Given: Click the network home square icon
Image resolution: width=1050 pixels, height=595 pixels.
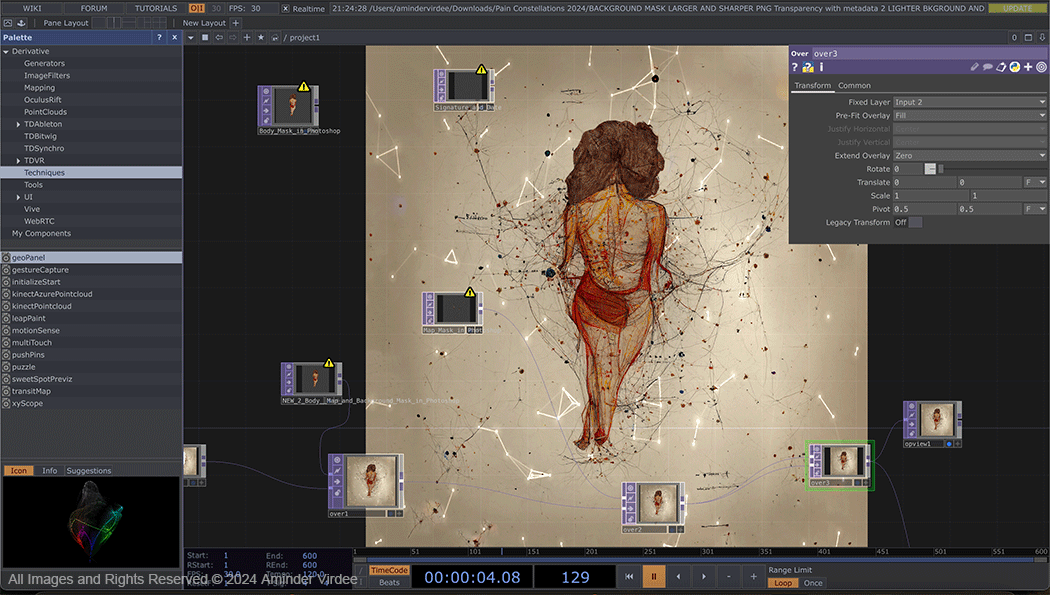Looking at the screenshot, I should tap(205, 37).
